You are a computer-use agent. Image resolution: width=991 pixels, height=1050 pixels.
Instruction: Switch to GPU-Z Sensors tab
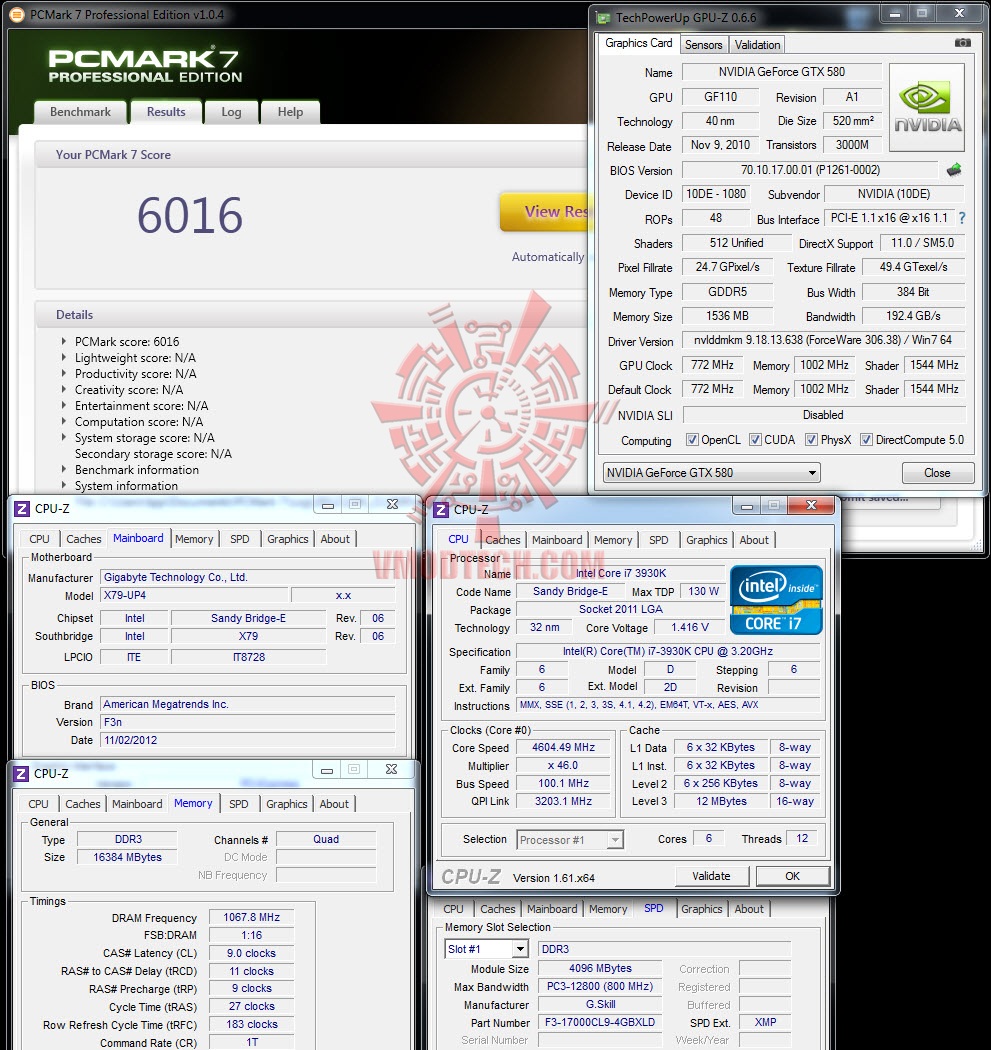tap(703, 45)
